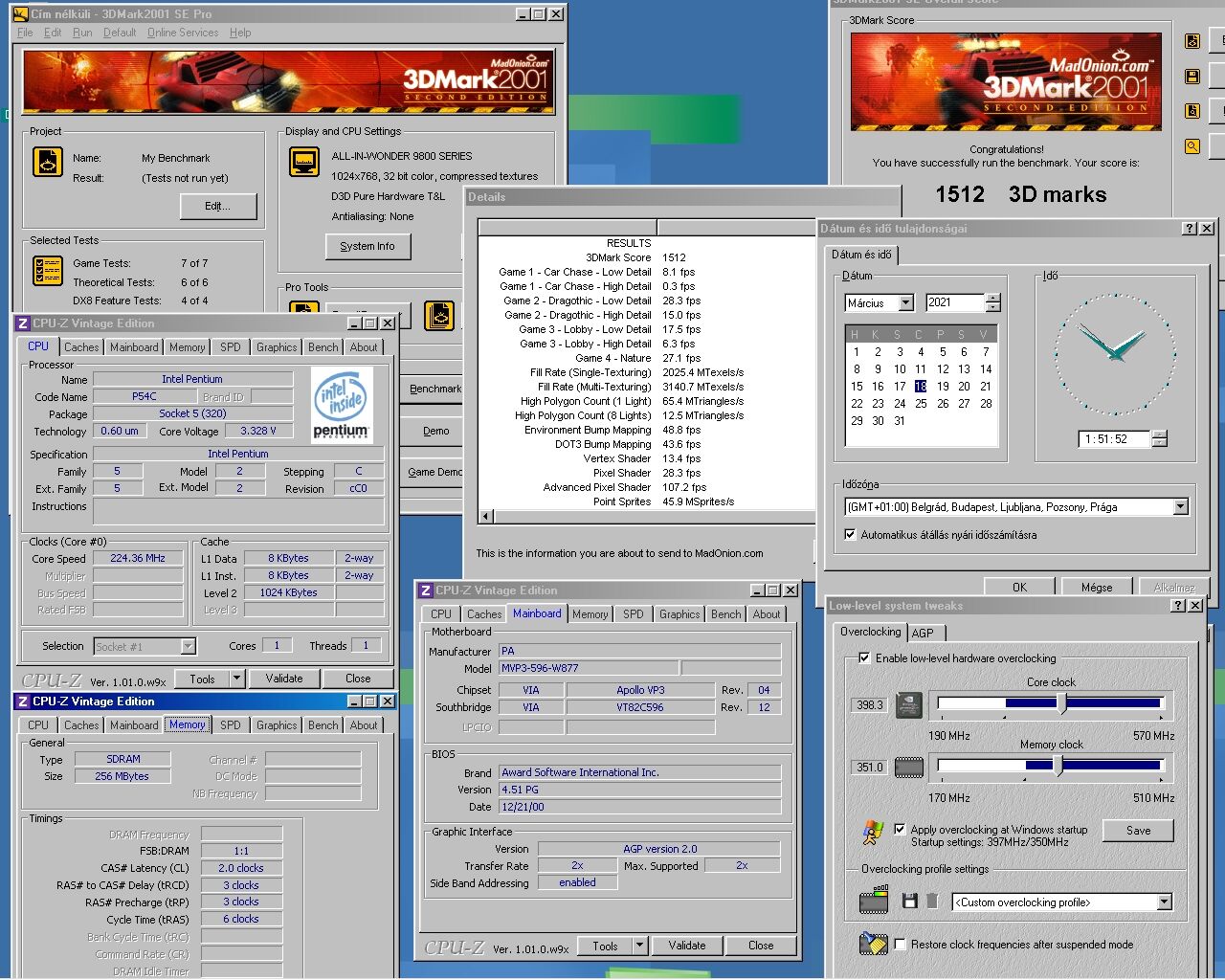The width and height of the screenshot is (1225, 980).
Task: Toggle Enable low-level hardware overclocking
Action: [864, 658]
